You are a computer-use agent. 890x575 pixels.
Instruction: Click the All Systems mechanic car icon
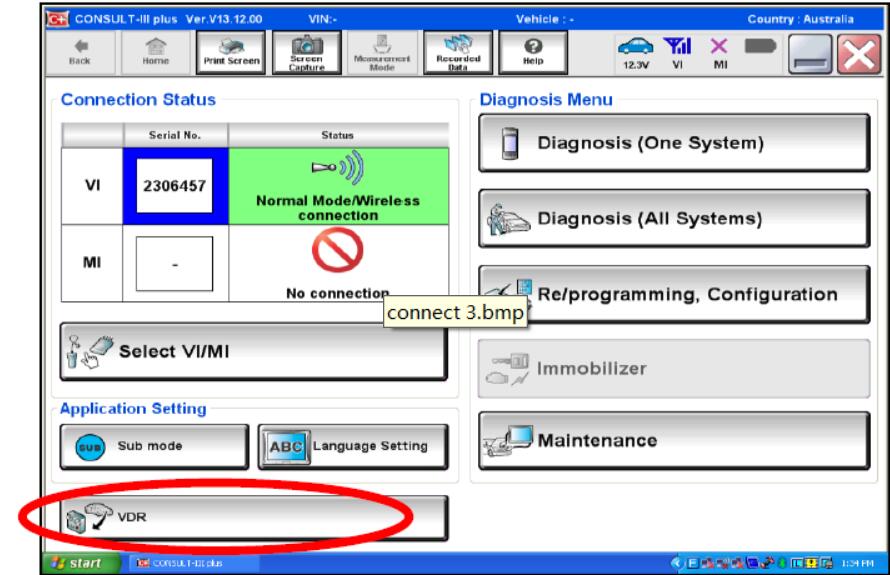(507, 220)
